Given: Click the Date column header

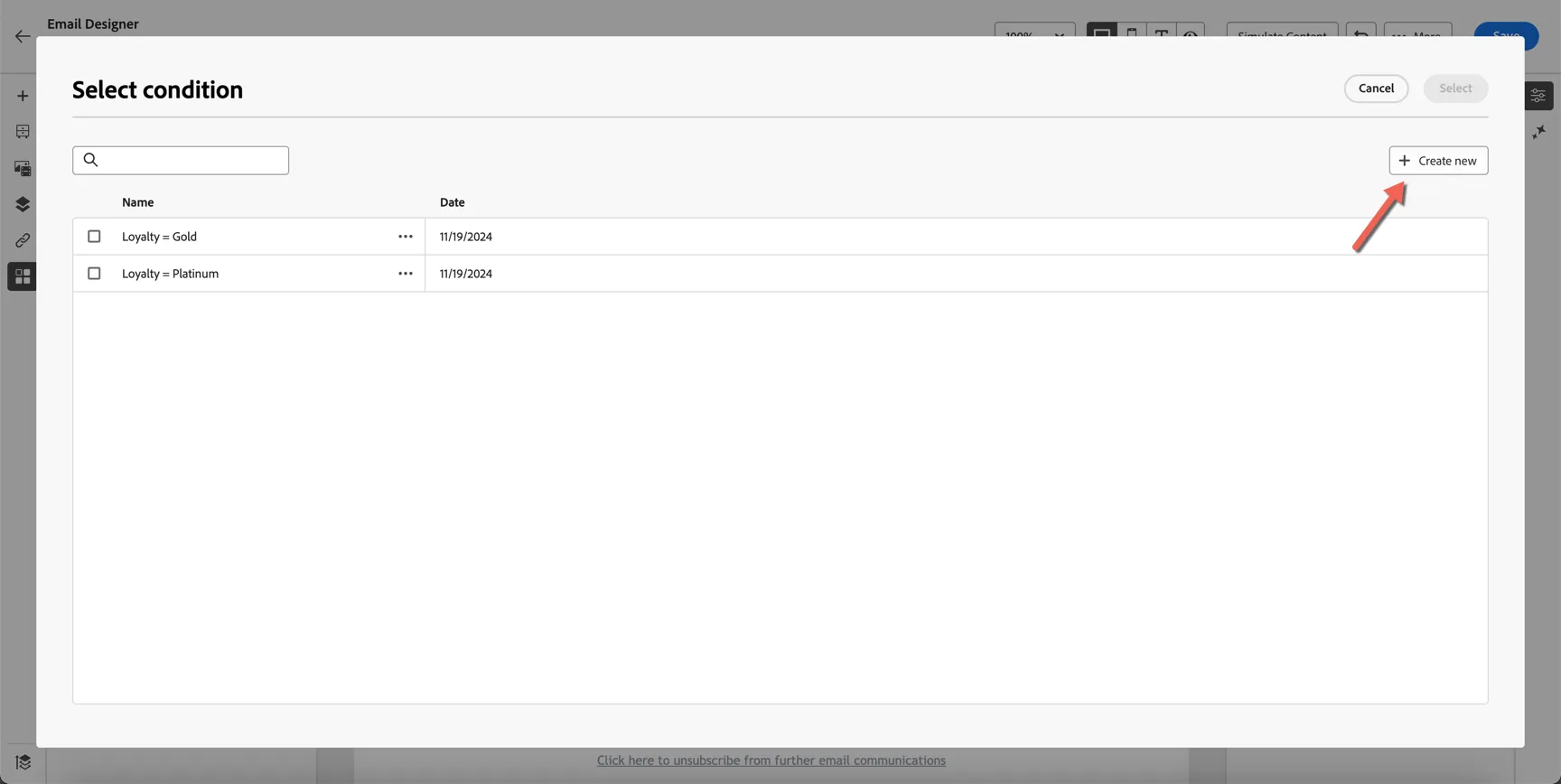Looking at the screenshot, I should pyautogui.click(x=453, y=202).
